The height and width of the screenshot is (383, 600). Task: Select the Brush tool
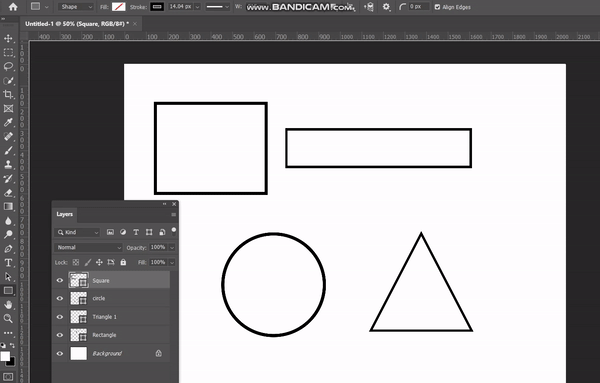(8, 150)
